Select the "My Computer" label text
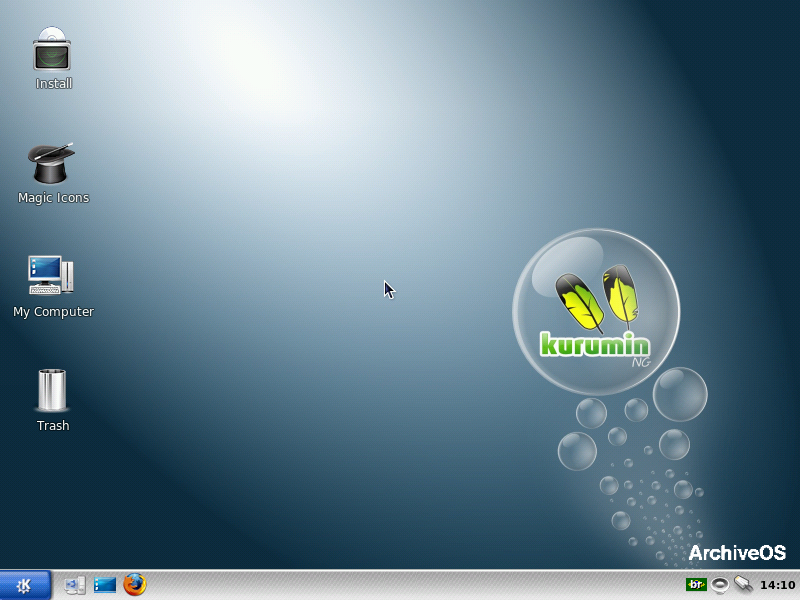This screenshot has height=600, width=800. point(54,312)
